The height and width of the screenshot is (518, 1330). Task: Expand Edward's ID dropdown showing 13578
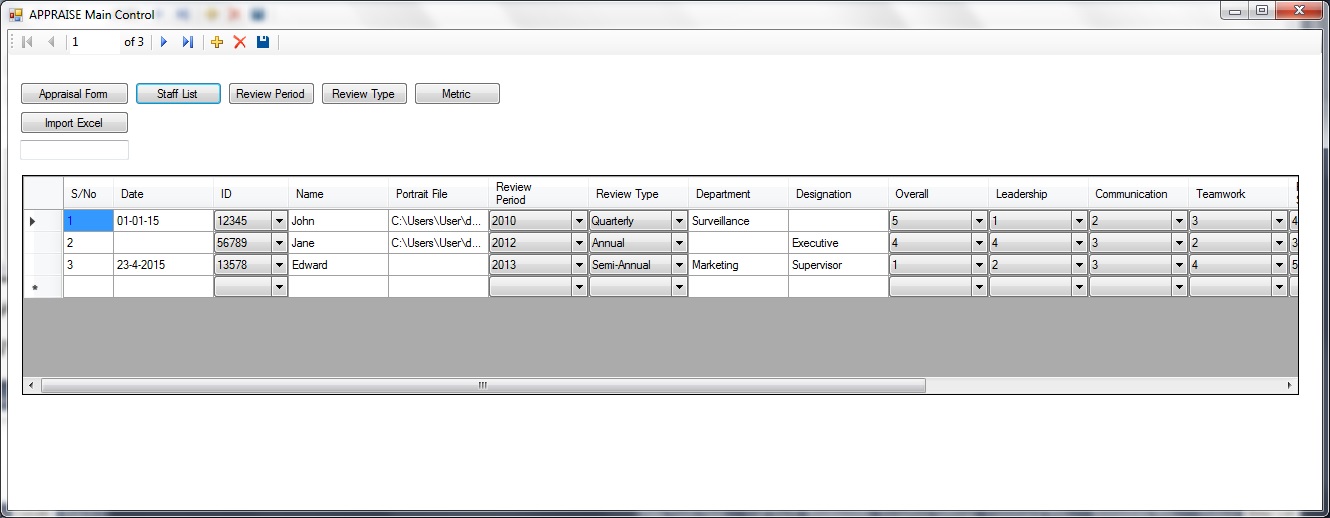click(279, 265)
